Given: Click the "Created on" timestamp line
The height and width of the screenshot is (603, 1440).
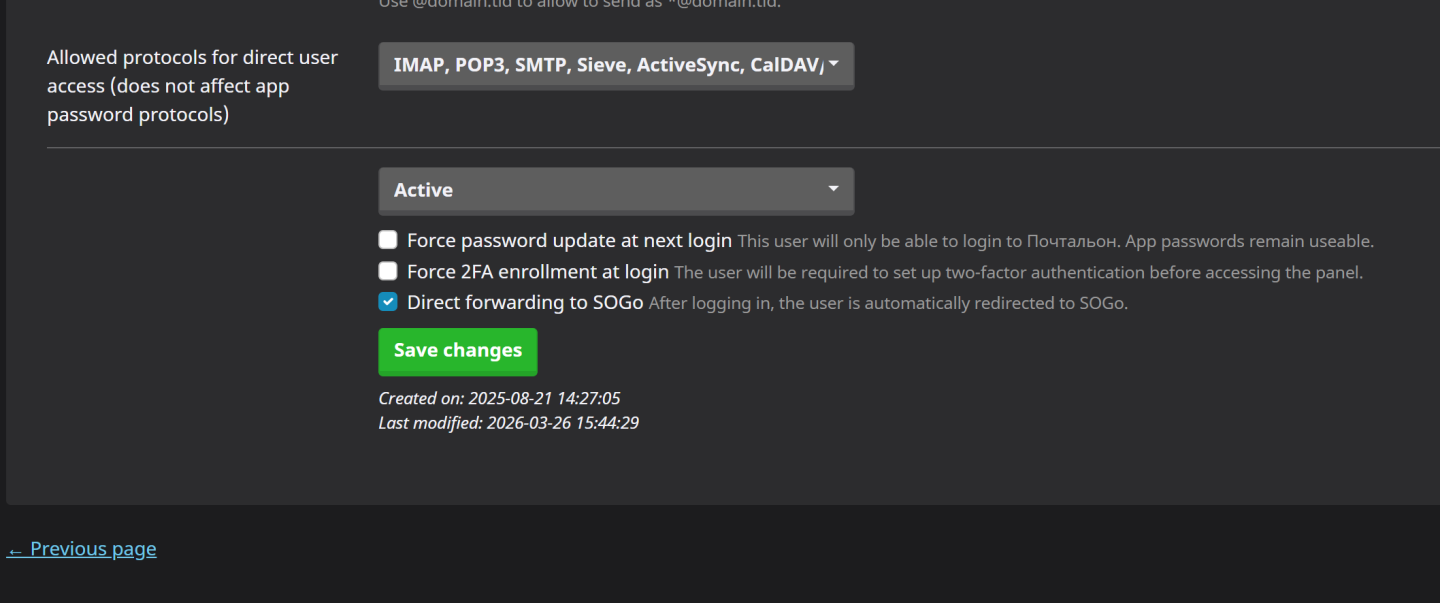Looking at the screenshot, I should pyautogui.click(x=499, y=399).
